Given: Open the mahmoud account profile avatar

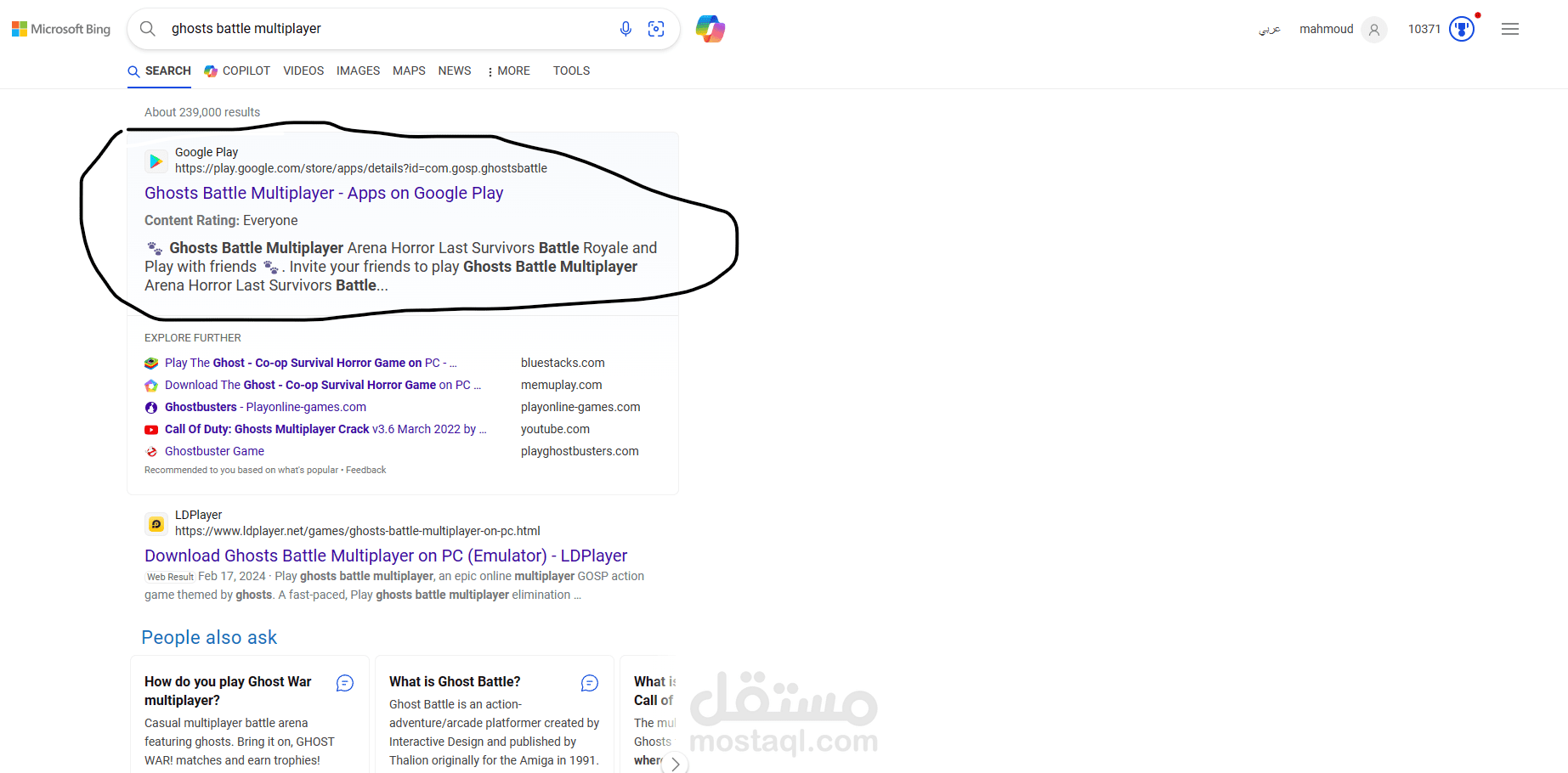Looking at the screenshot, I should tap(1374, 30).
